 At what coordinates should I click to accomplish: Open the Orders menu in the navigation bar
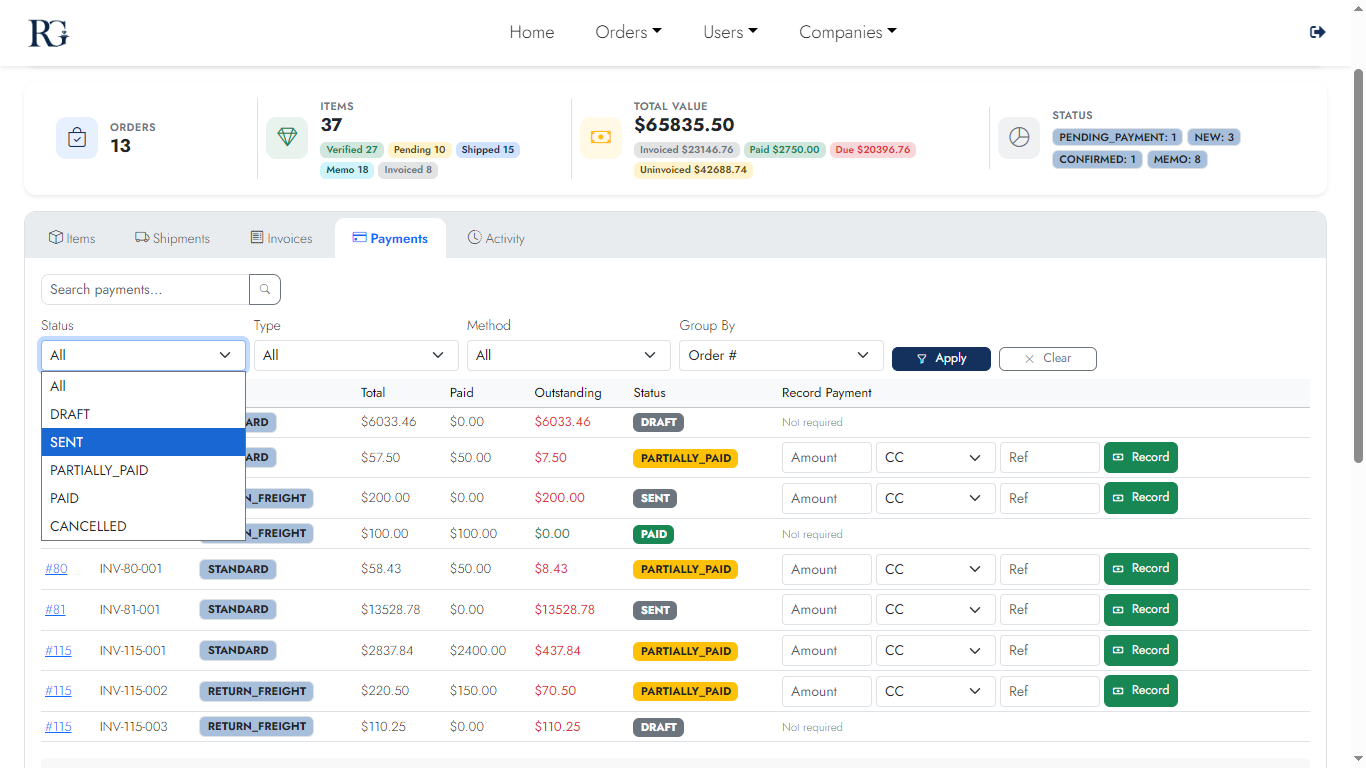click(x=628, y=32)
